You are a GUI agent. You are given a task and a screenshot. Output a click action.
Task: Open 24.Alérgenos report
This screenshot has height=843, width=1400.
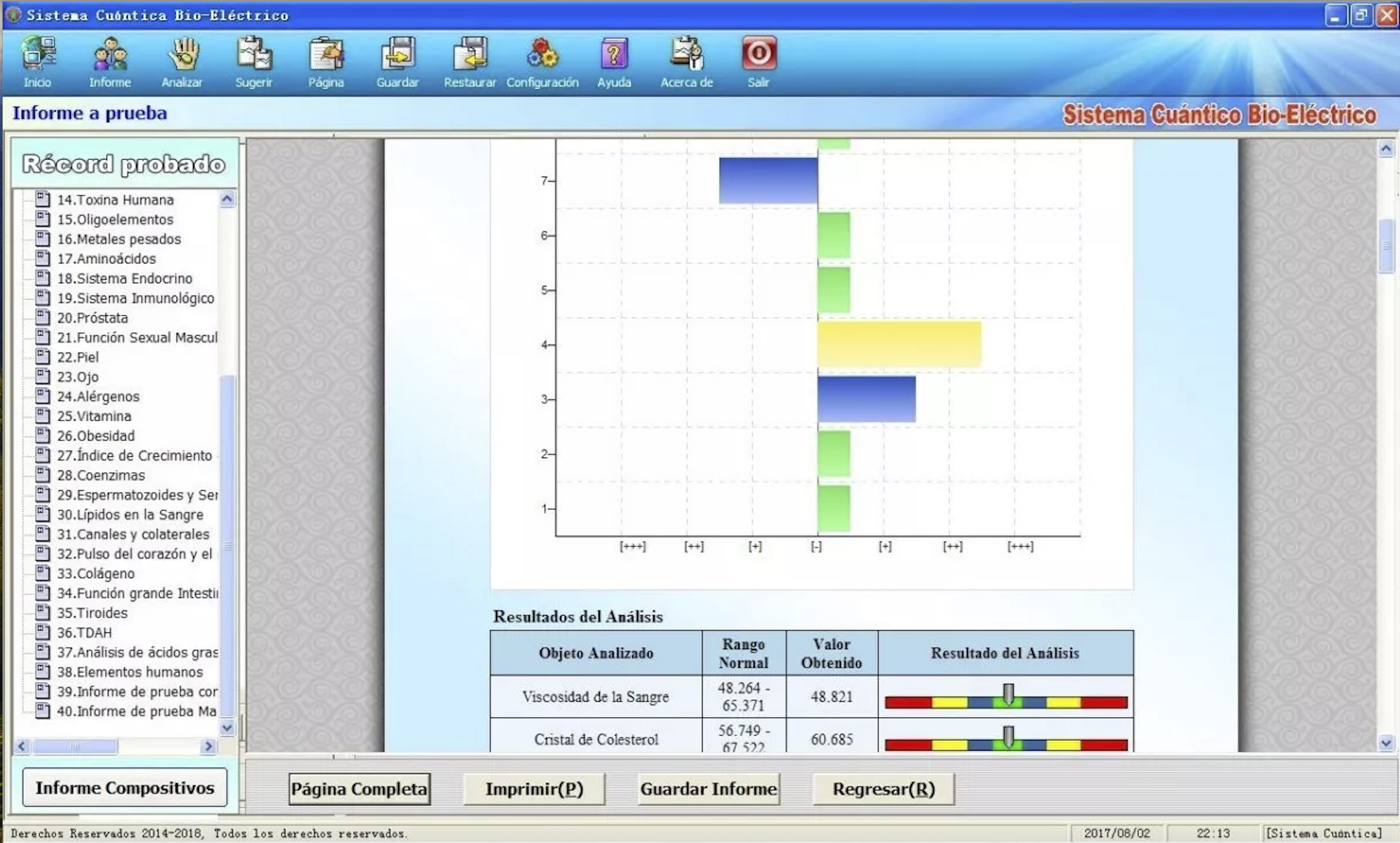pyautogui.click(x=98, y=397)
